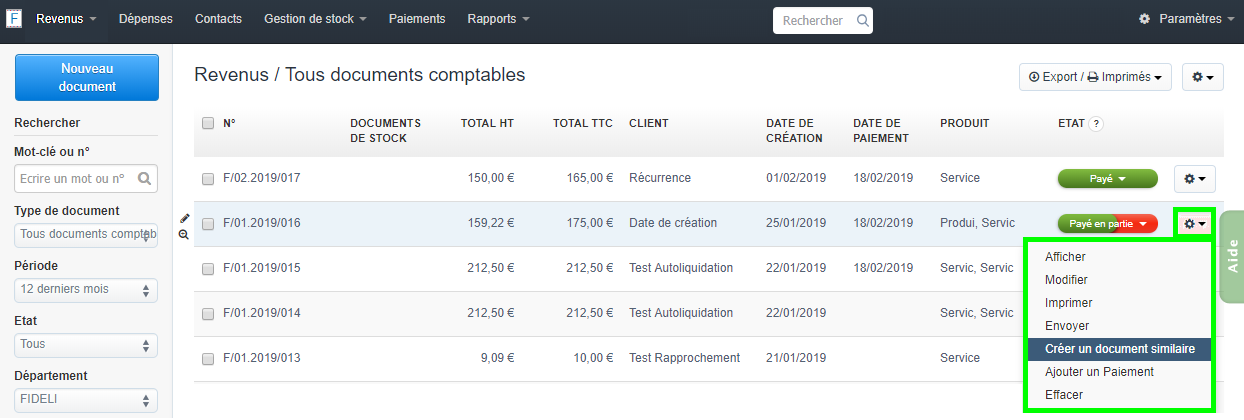
Task: Click the magnifier icon in top search
Action: pos(862,20)
